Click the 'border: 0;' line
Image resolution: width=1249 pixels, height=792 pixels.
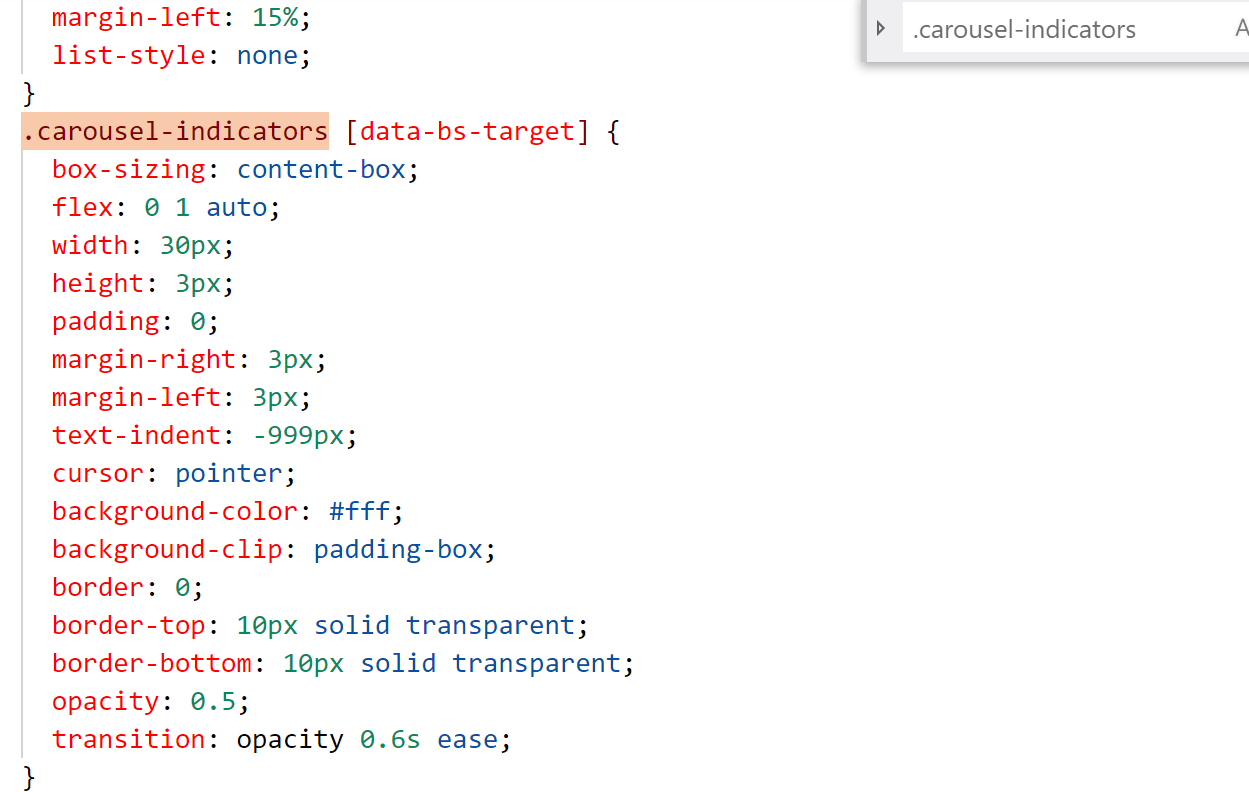[x=128, y=587]
